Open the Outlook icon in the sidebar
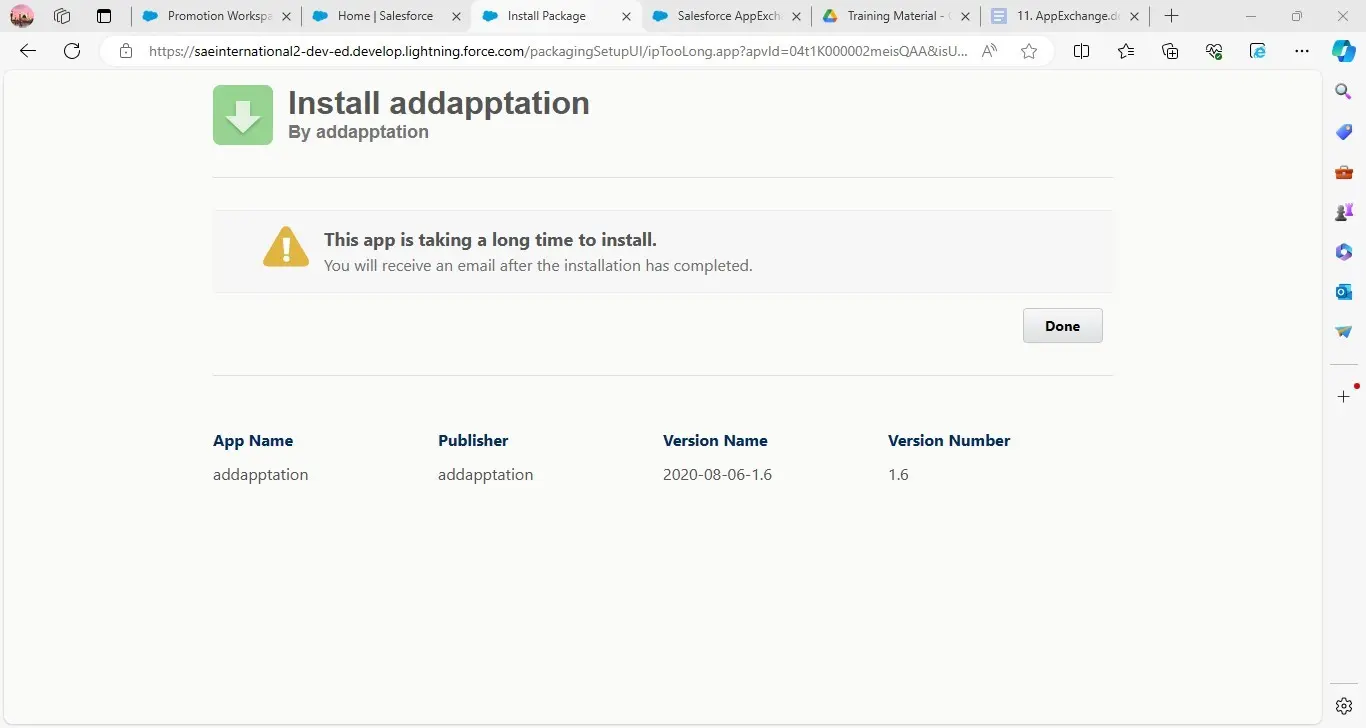The height and width of the screenshot is (728, 1366). point(1344,292)
